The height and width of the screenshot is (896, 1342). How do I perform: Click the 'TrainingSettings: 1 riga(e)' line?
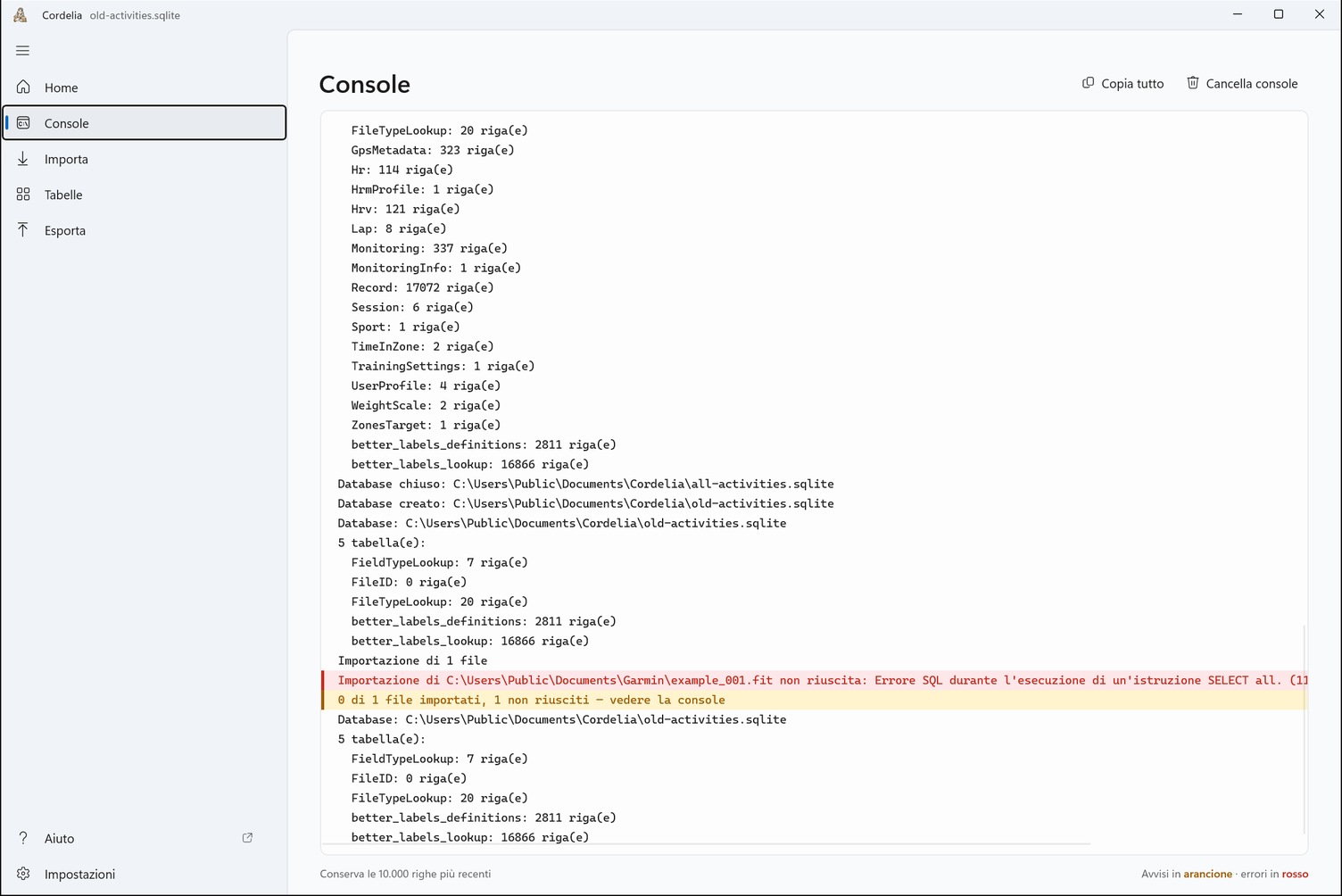[x=443, y=366]
